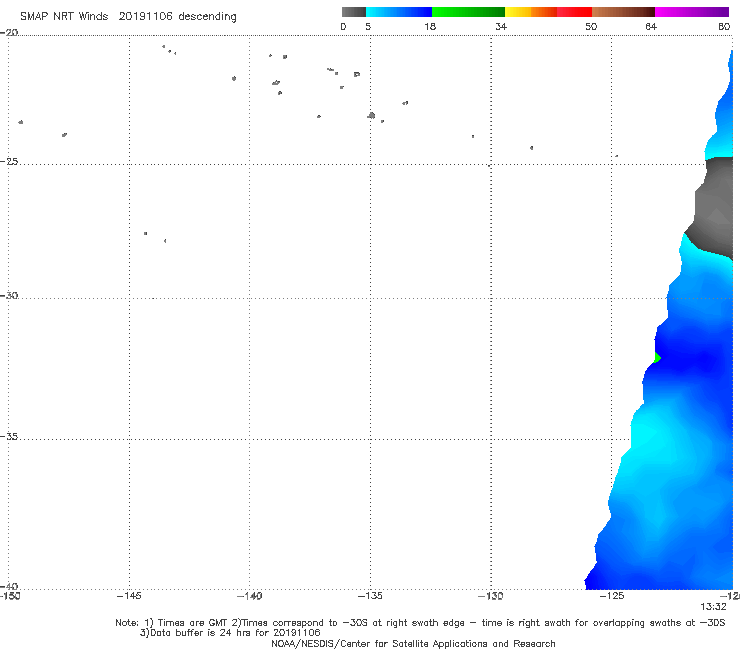Click the color bar label '50'
The image size is (740, 650).
[591, 26]
